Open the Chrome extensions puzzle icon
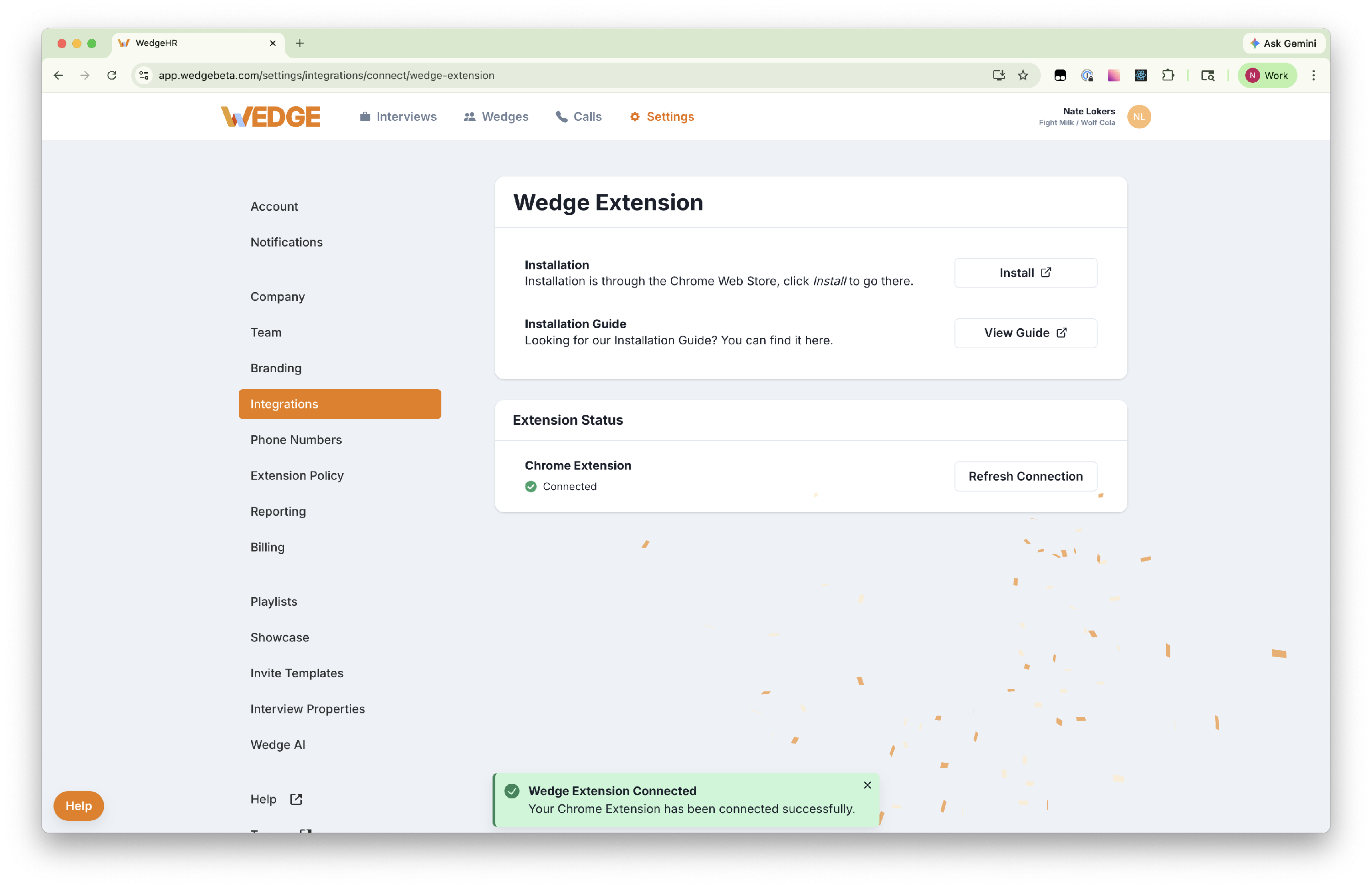Viewport: 1372px width, 888px height. point(1168,75)
